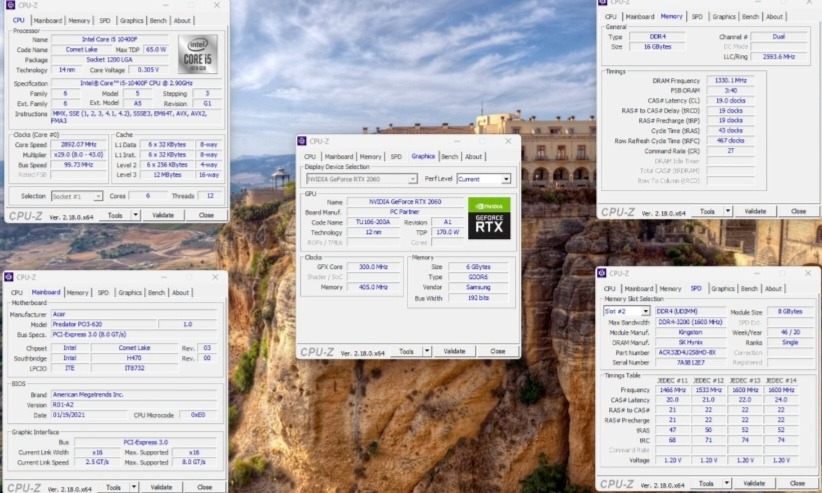Click the Predator PO3-620 model value
822x493 pixels.
[103, 324]
